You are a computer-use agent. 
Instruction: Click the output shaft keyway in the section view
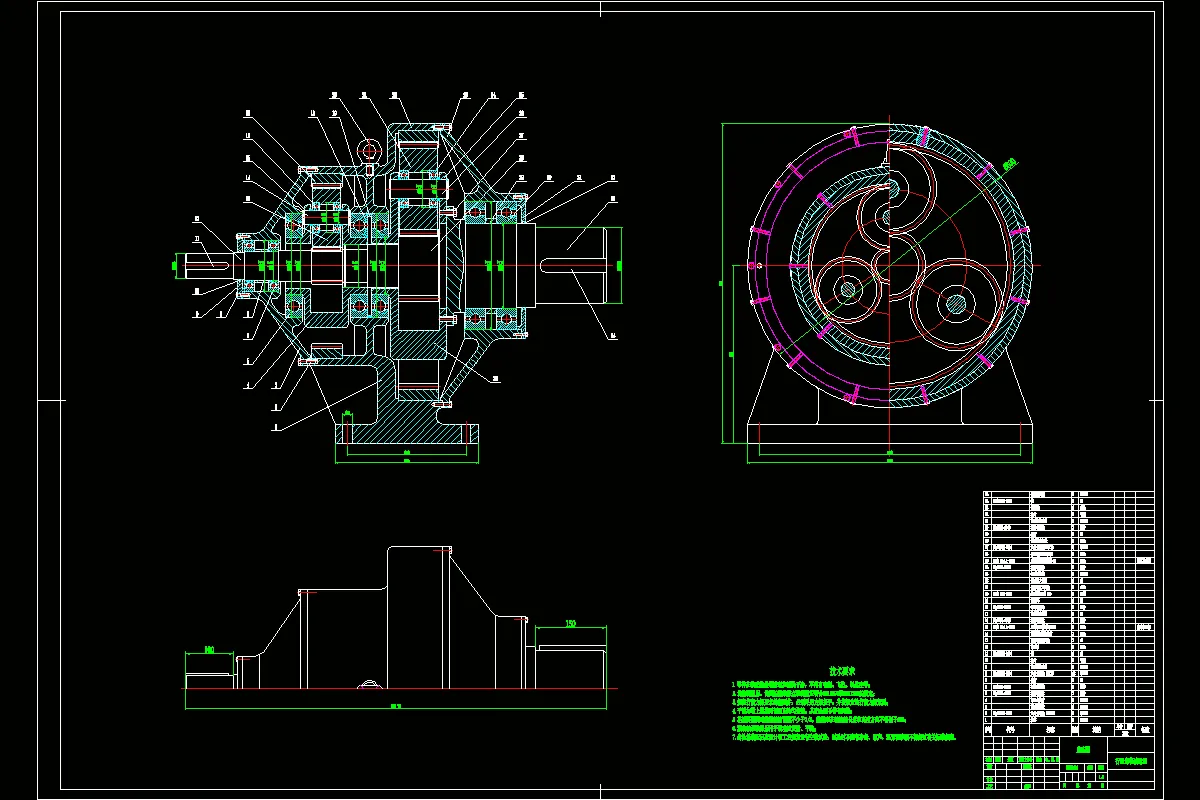click(575, 264)
